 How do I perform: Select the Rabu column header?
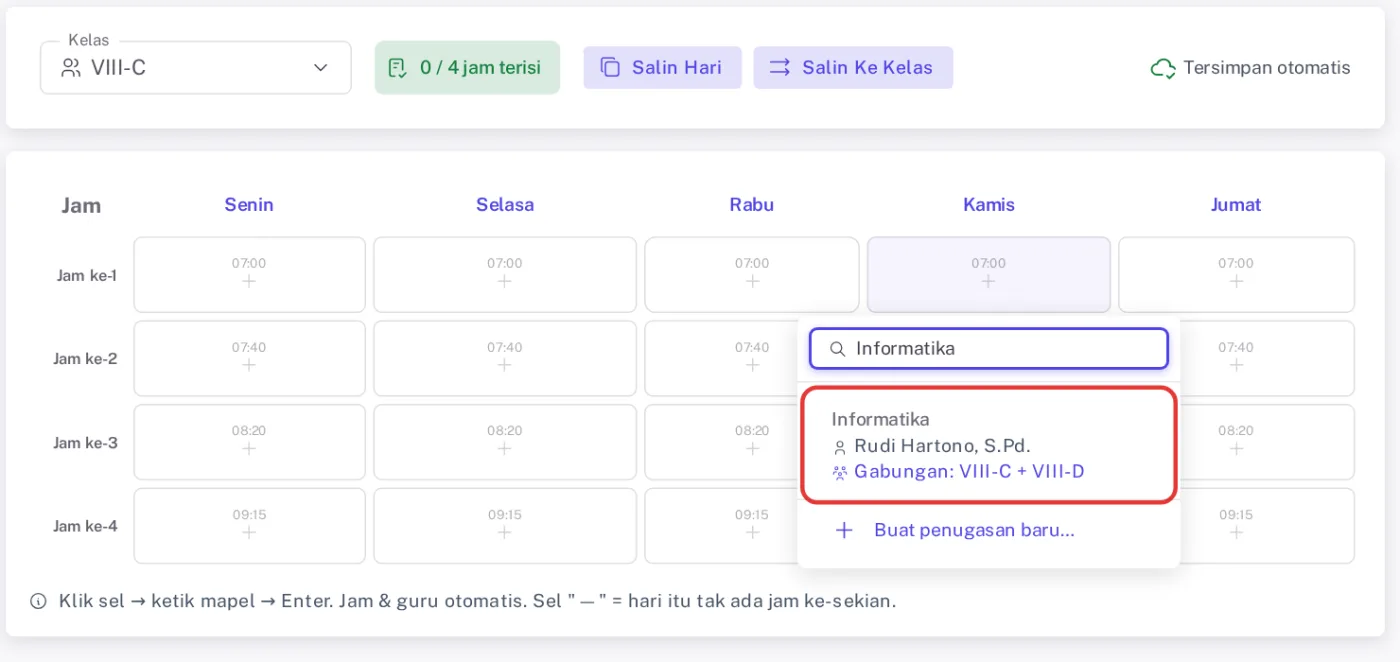[x=752, y=205]
